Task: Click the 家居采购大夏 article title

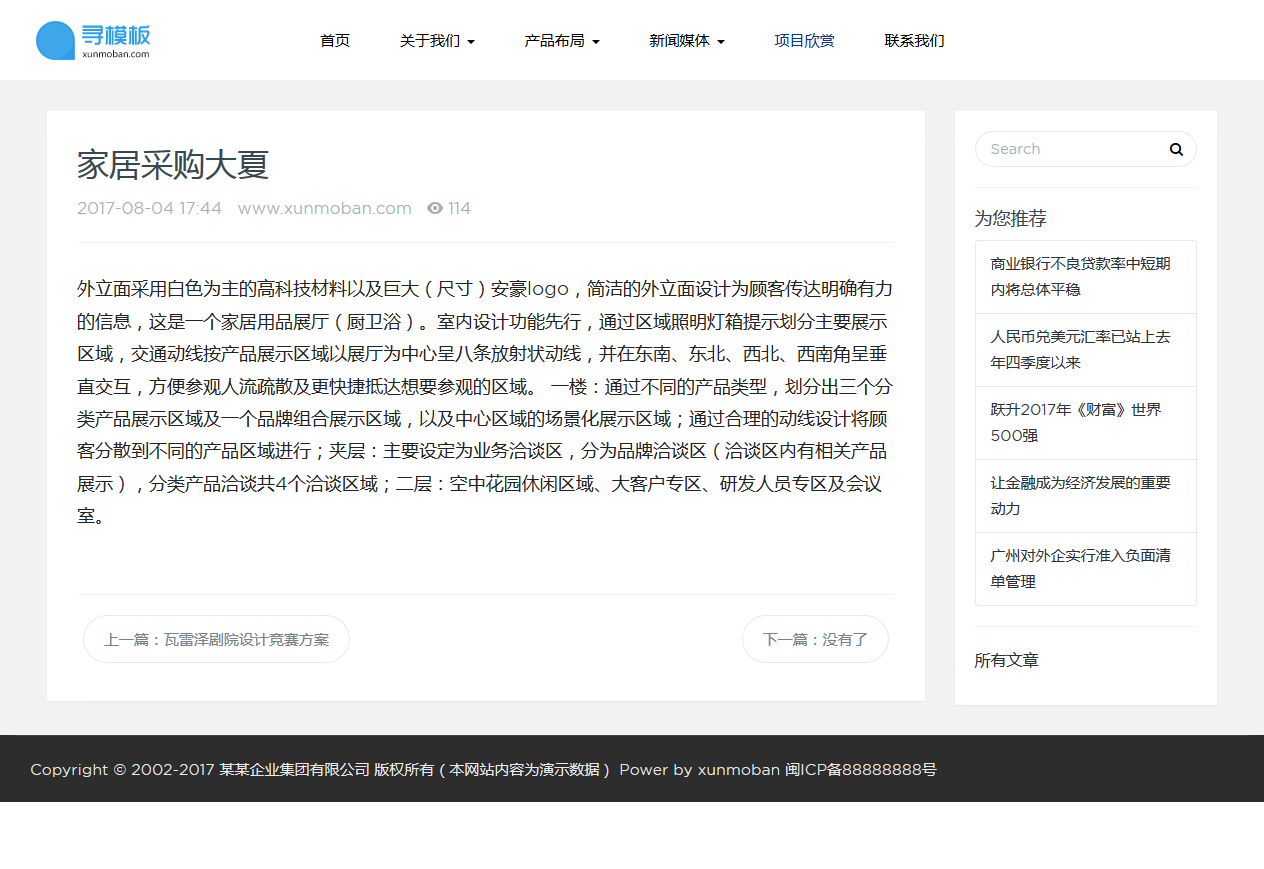Action: point(173,165)
